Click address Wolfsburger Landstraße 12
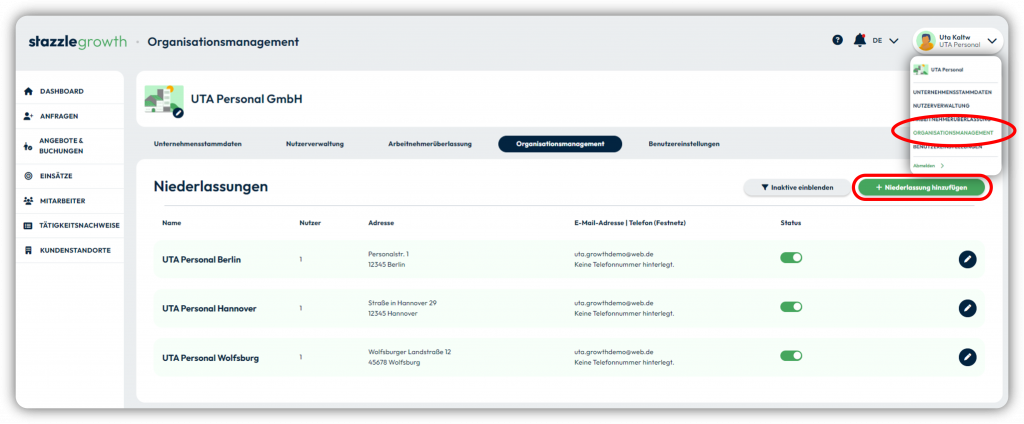 409,352
